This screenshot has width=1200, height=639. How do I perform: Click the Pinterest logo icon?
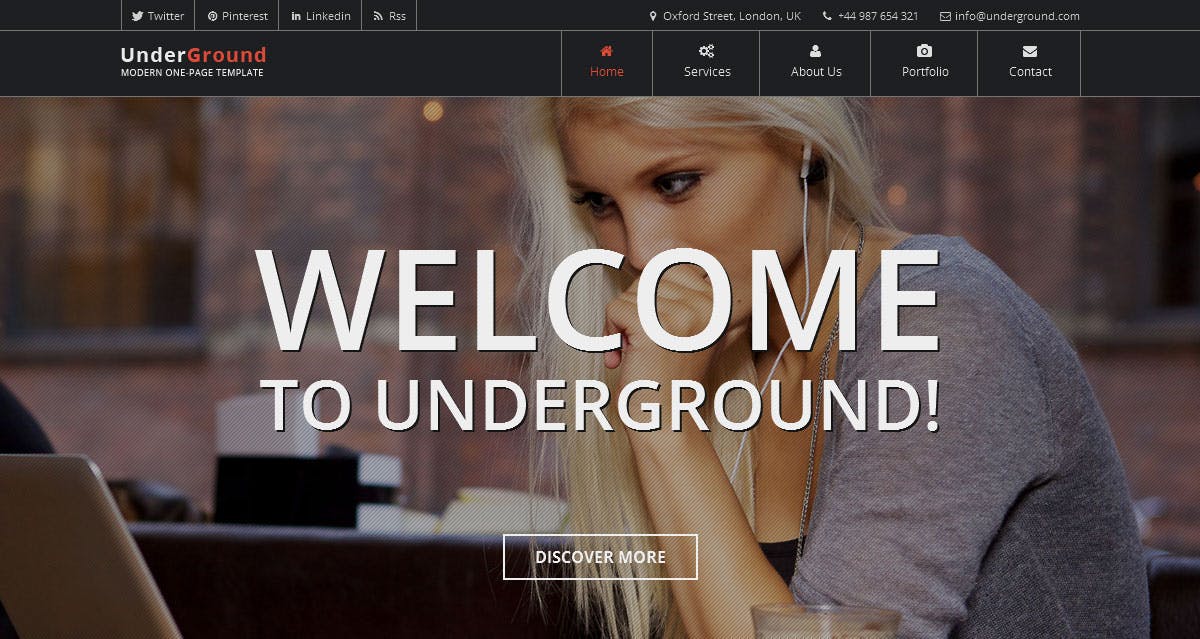point(213,16)
